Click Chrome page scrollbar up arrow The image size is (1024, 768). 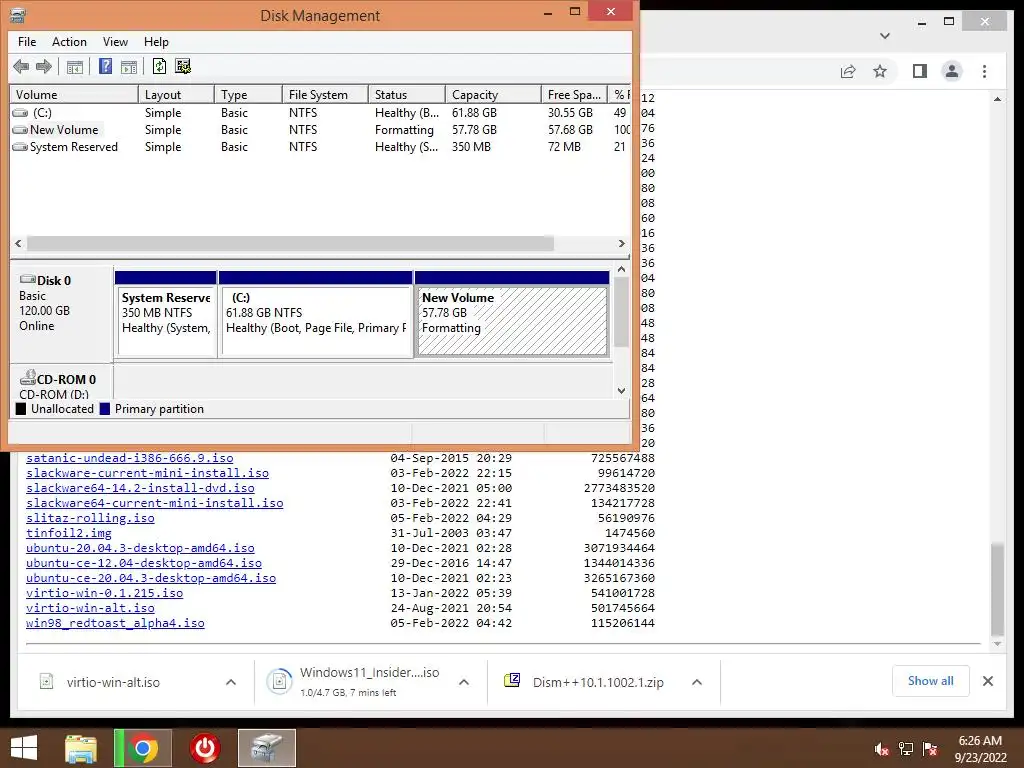[997, 99]
